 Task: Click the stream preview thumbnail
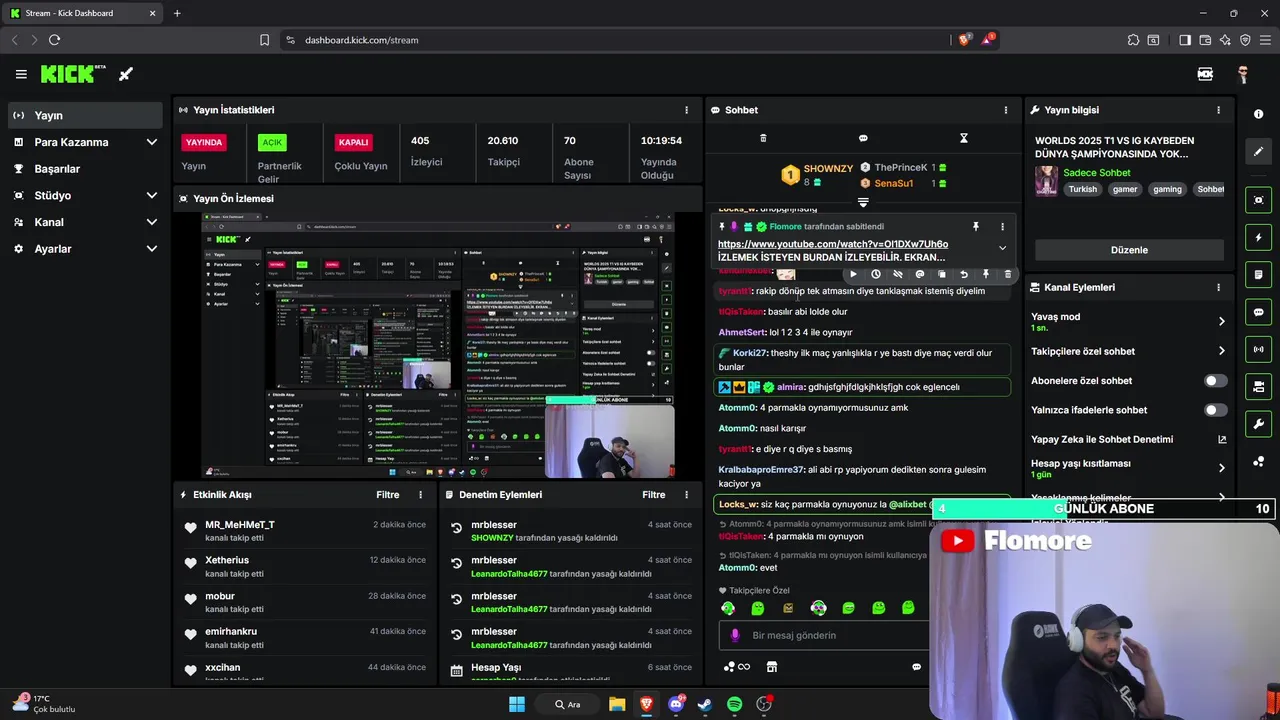point(438,346)
